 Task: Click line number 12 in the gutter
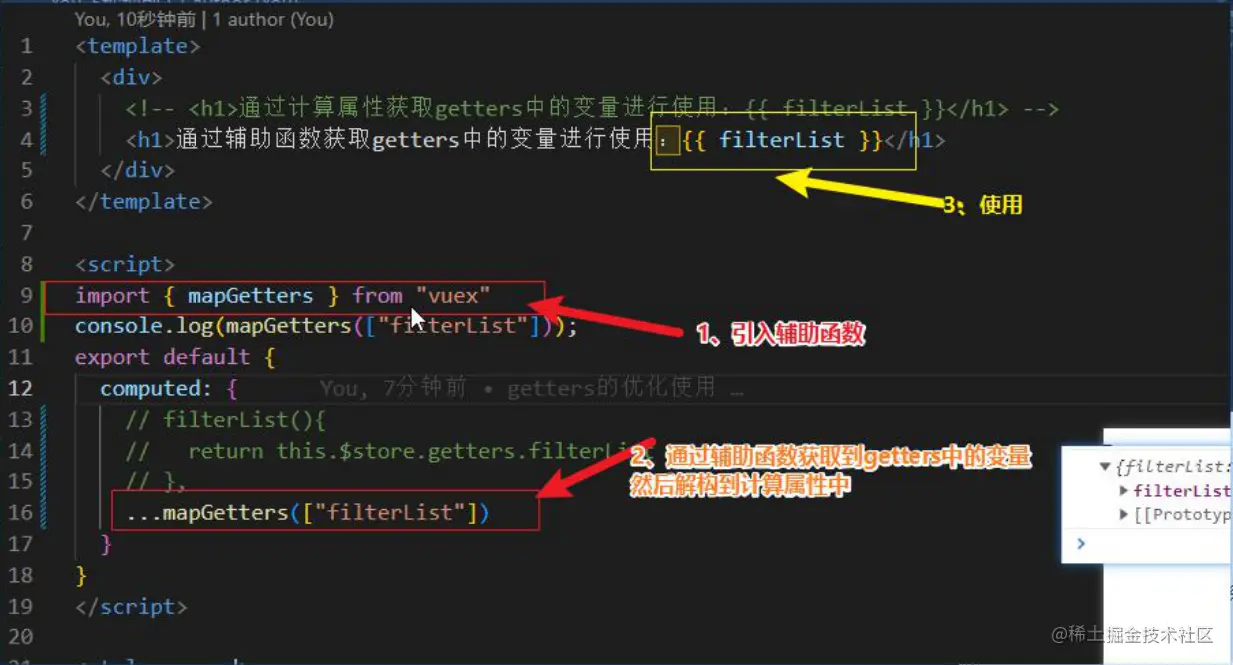21,388
